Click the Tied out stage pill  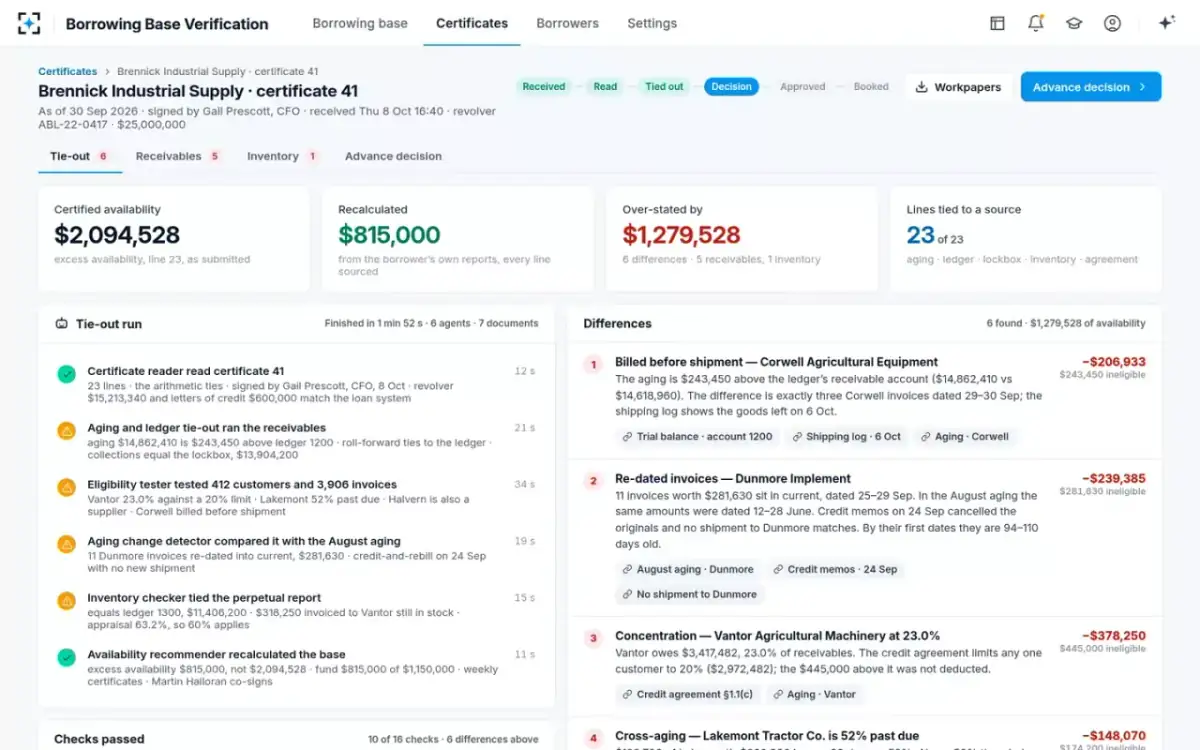point(664,87)
